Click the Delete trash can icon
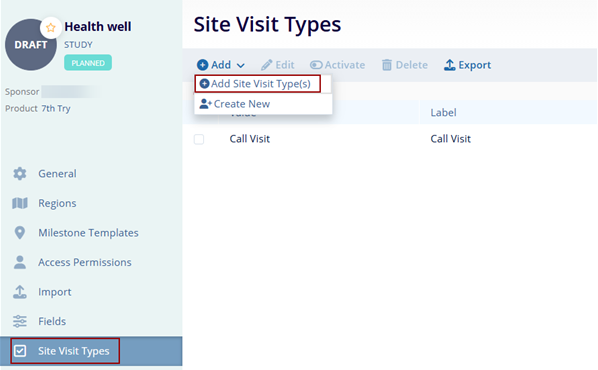Screen dimensions: 598x370 [x=387, y=65]
